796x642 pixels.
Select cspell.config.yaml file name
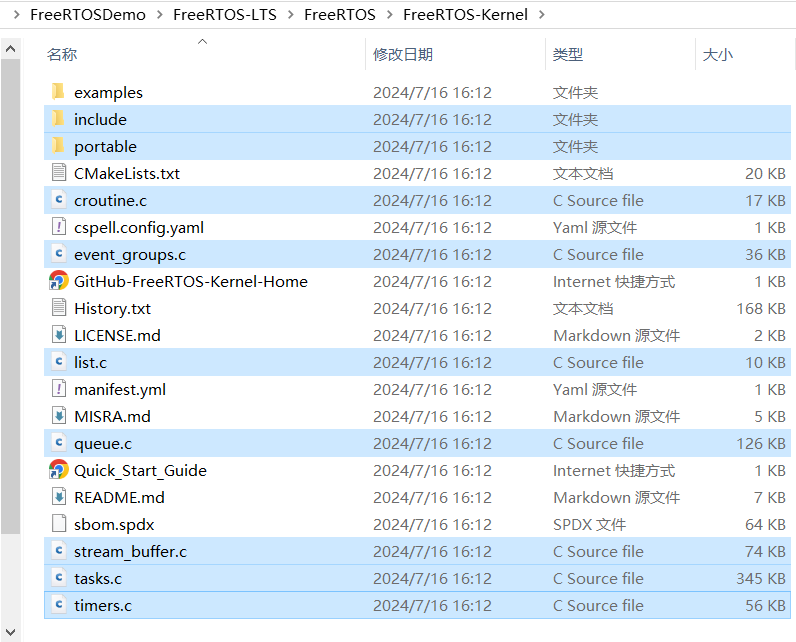pyautogui.click(x=139, y=227)
